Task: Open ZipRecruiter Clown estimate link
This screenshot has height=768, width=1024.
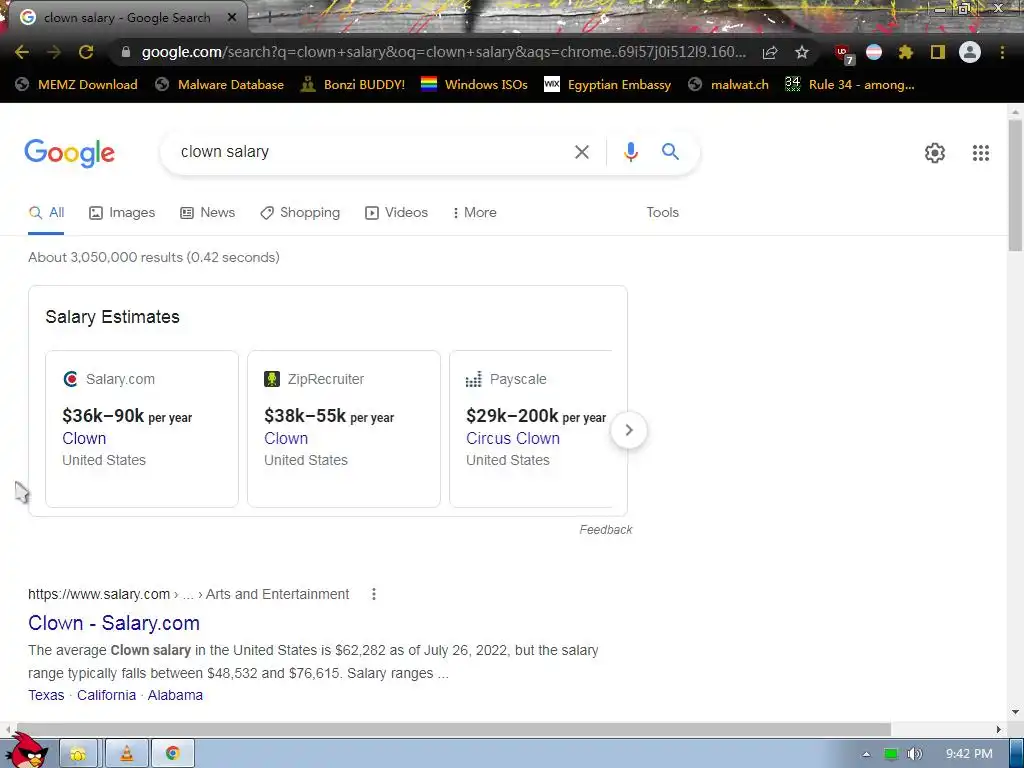Action: coord(286,438)
